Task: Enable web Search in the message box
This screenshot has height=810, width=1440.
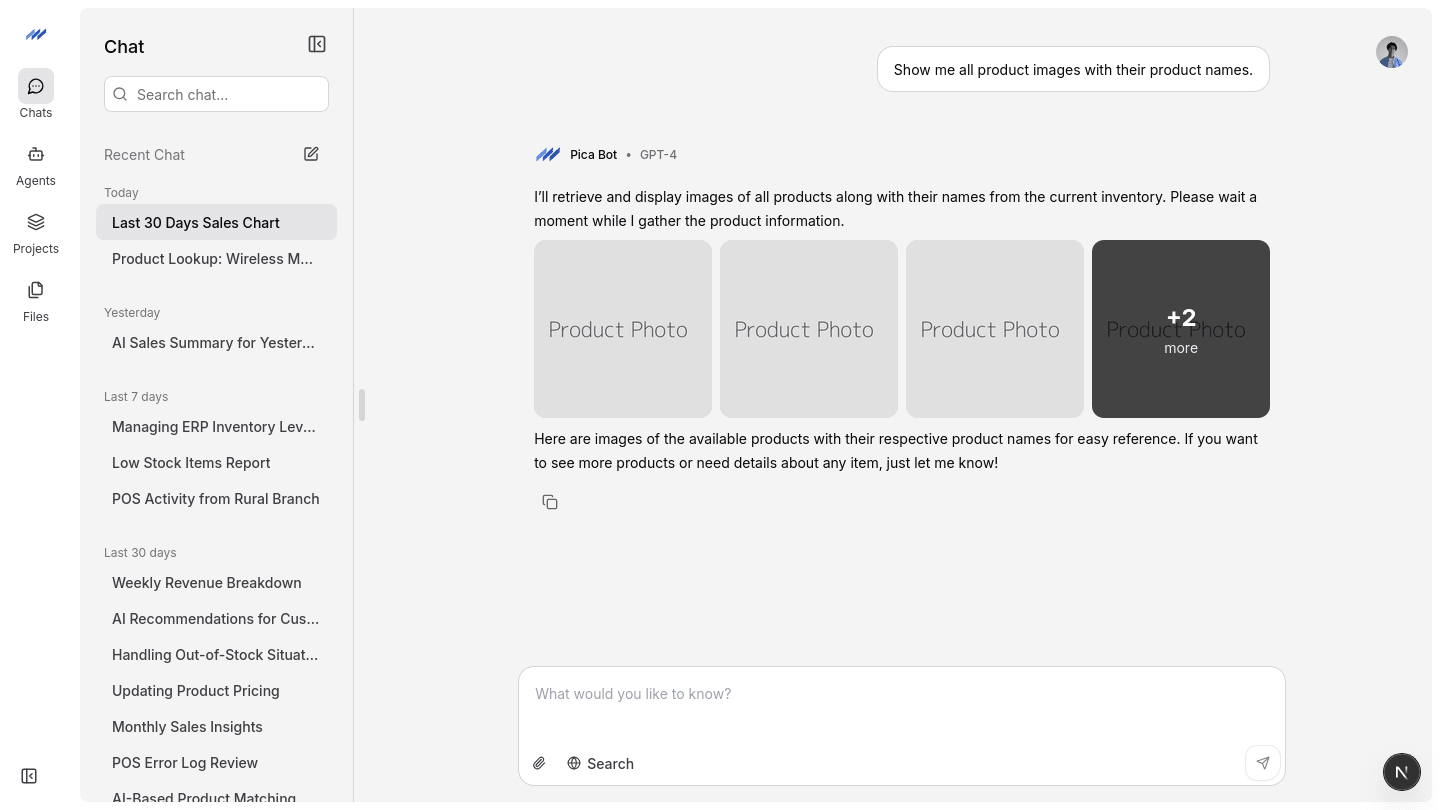Action: (x=600, y=763)
